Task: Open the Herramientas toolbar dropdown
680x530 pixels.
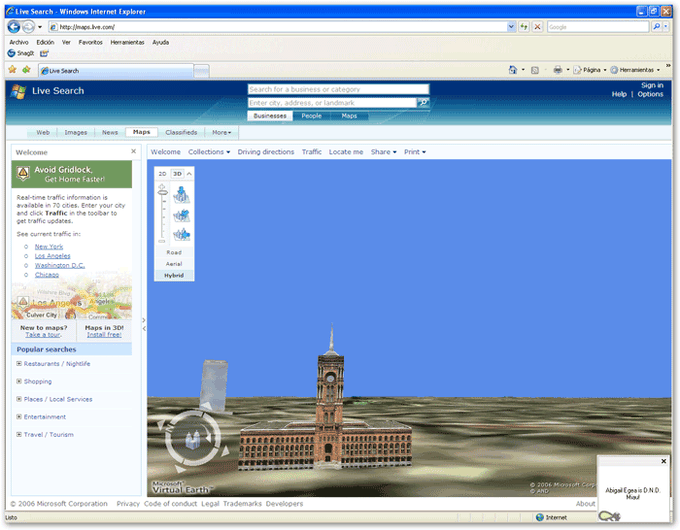Action: pos(635,70)
